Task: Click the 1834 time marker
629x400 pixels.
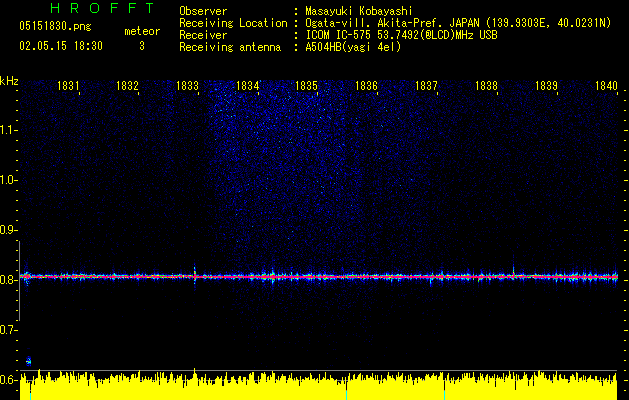Action: 247,86
